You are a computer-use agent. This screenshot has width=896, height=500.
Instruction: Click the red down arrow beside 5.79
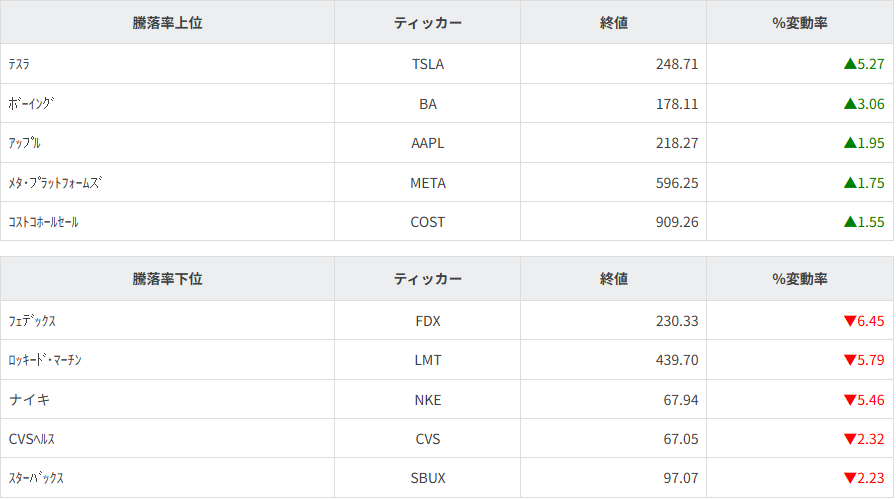coord(850,360)
